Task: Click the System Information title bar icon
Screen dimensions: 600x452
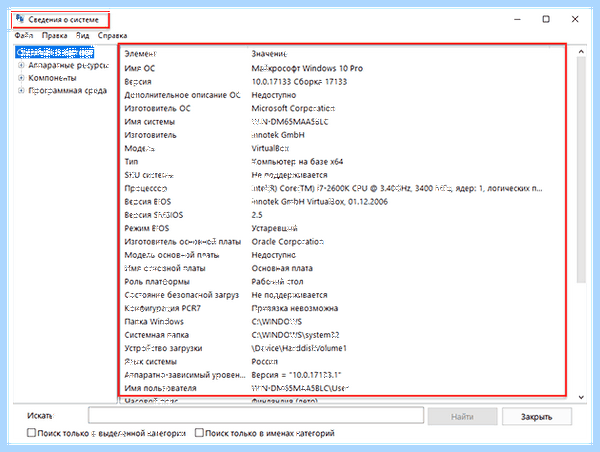Action: coord(20,19)
